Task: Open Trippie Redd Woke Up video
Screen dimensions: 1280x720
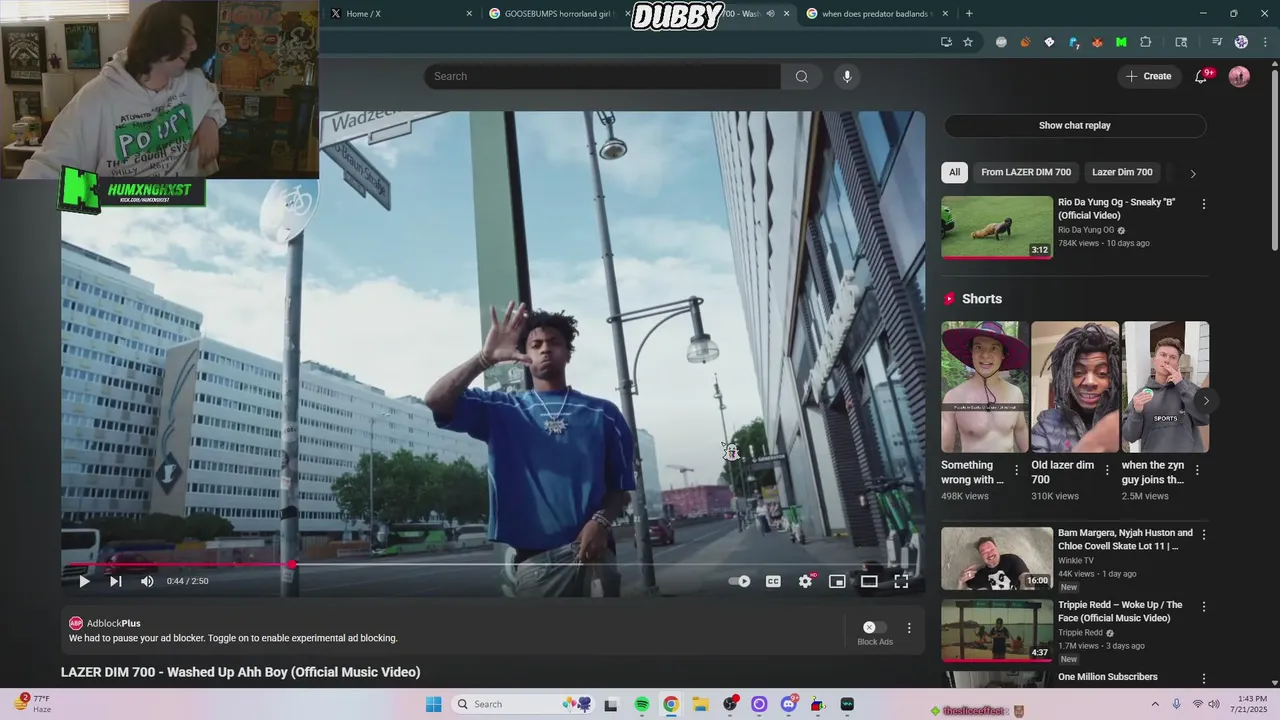Action: [997, 630]
